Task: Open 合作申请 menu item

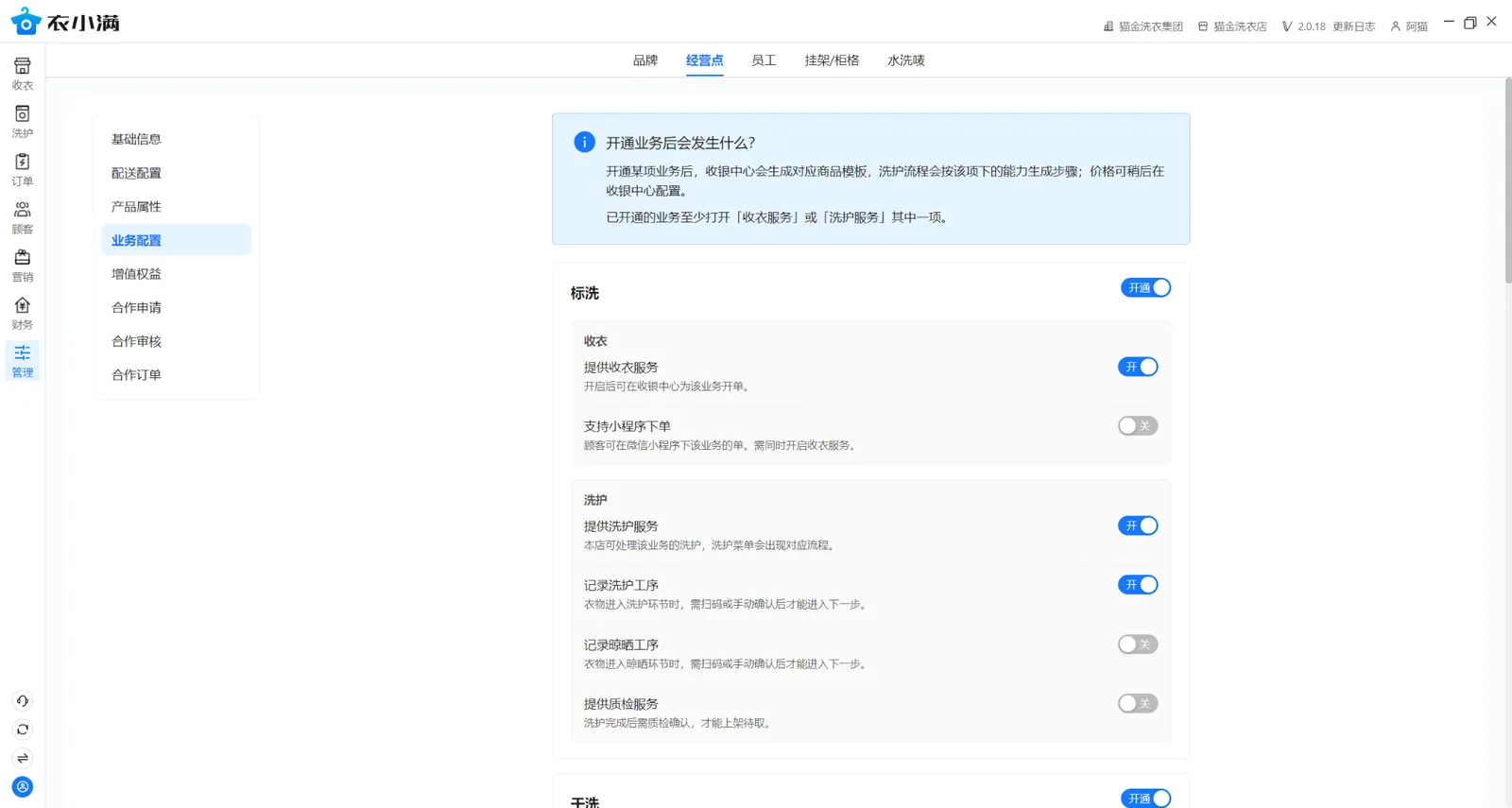Action: 176,307
